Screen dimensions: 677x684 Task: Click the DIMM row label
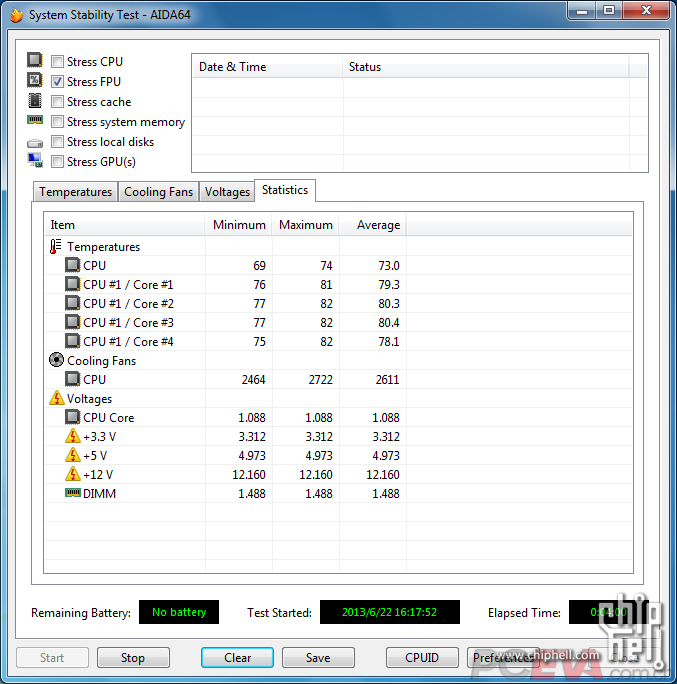[99, 494]
